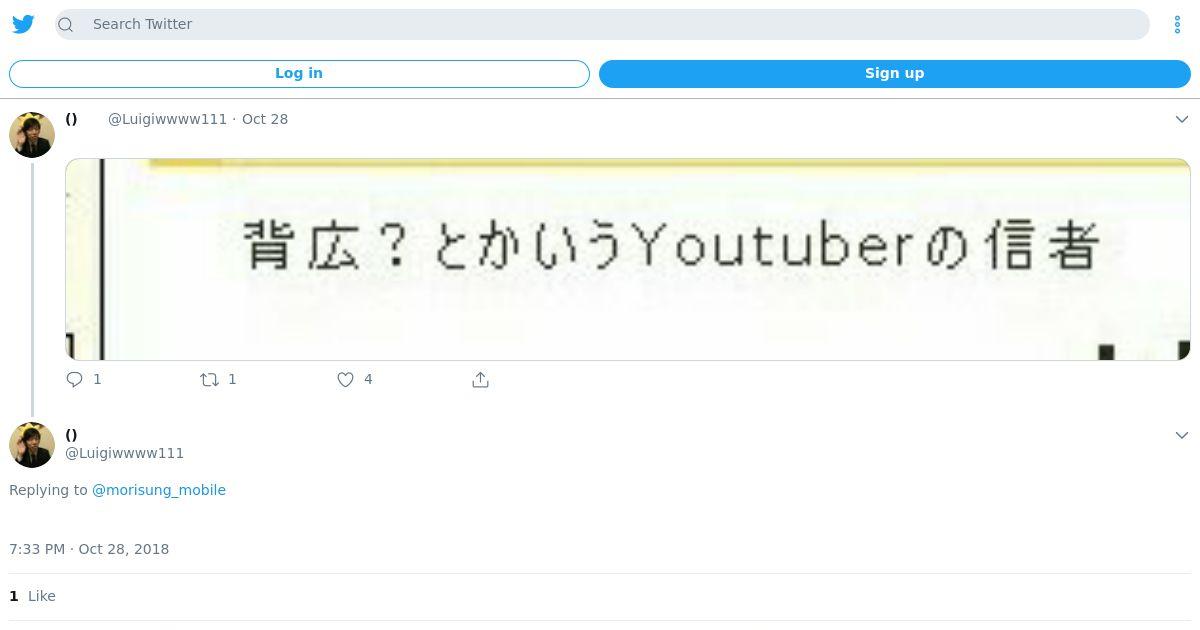Open @morisung_mobile profile link
The image size is (1200, 630).
point(159,490)
